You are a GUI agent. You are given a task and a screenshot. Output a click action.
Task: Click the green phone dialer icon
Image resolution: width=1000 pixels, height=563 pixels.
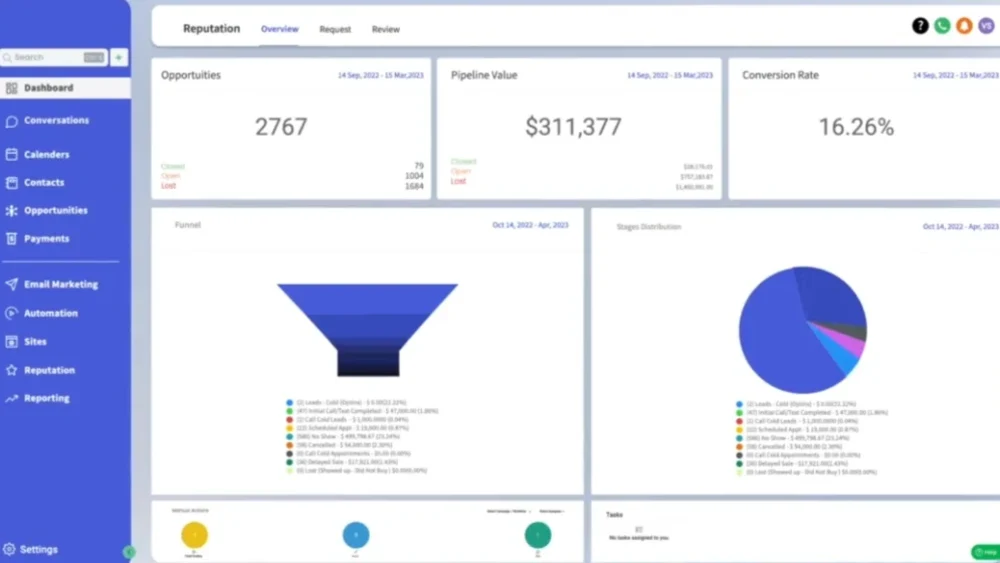(942, 26)
